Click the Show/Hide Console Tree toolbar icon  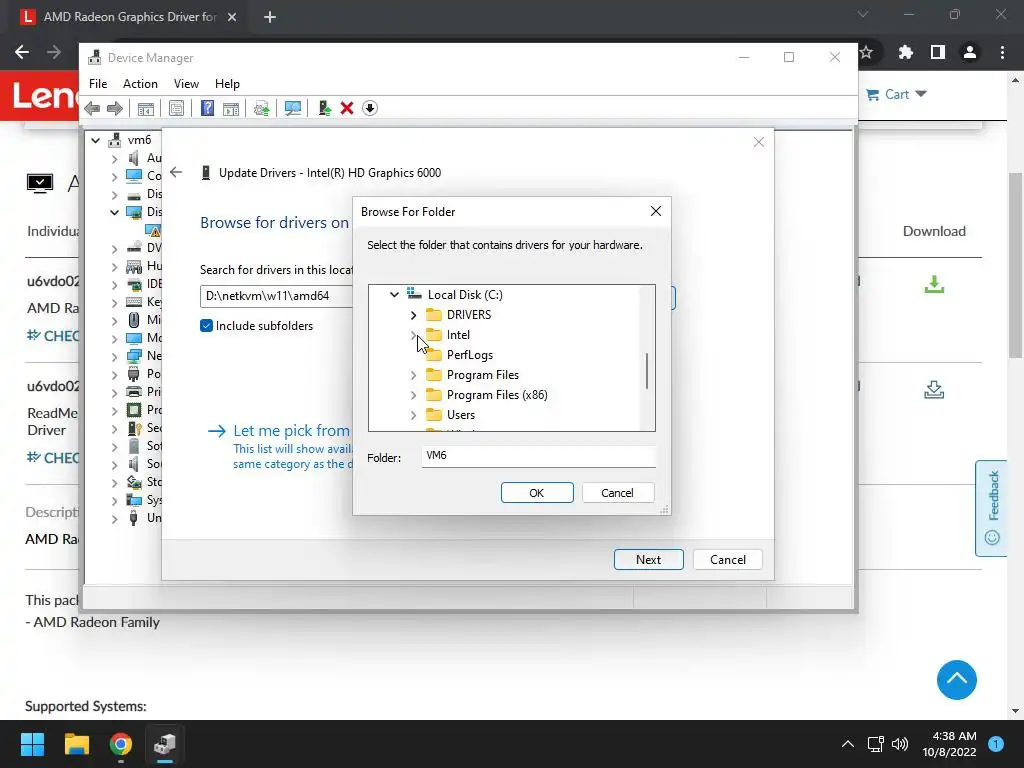point(146,108)
